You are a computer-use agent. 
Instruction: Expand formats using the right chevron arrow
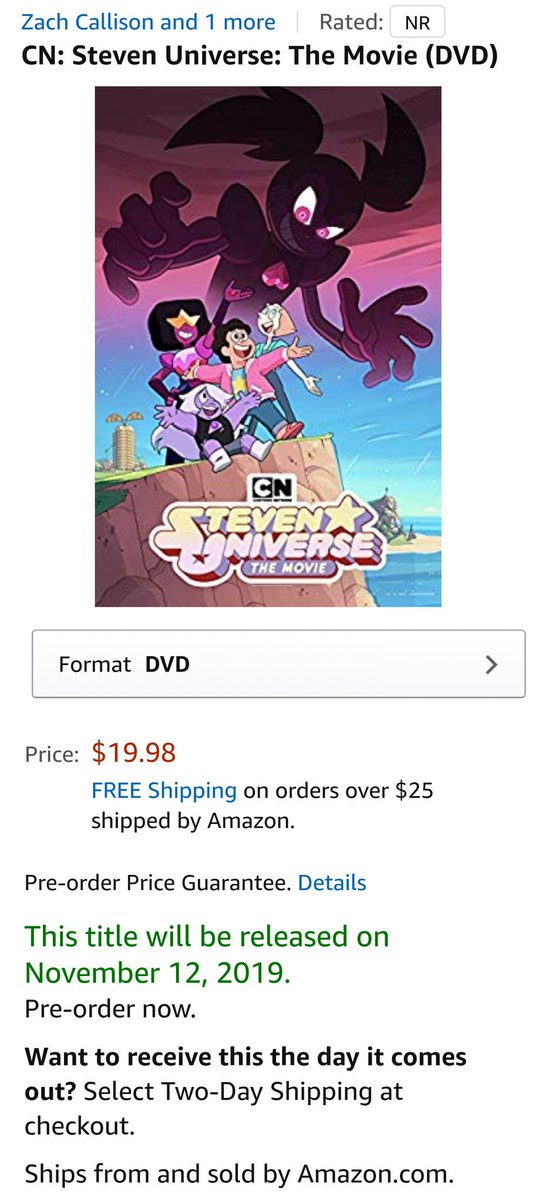pyautogui.click(x=490, y=664)
